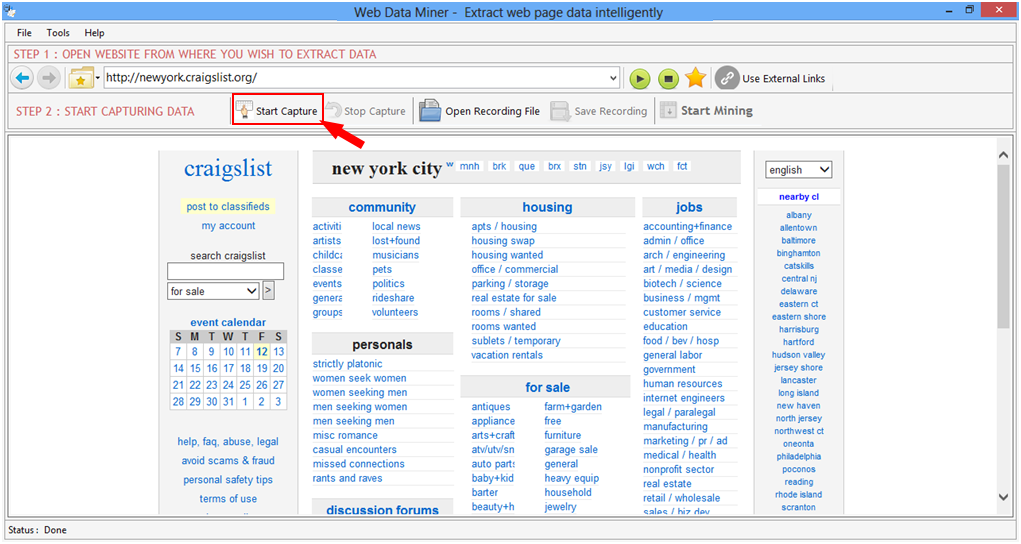Open Recording File from toolbar

[x=479, y=111]
